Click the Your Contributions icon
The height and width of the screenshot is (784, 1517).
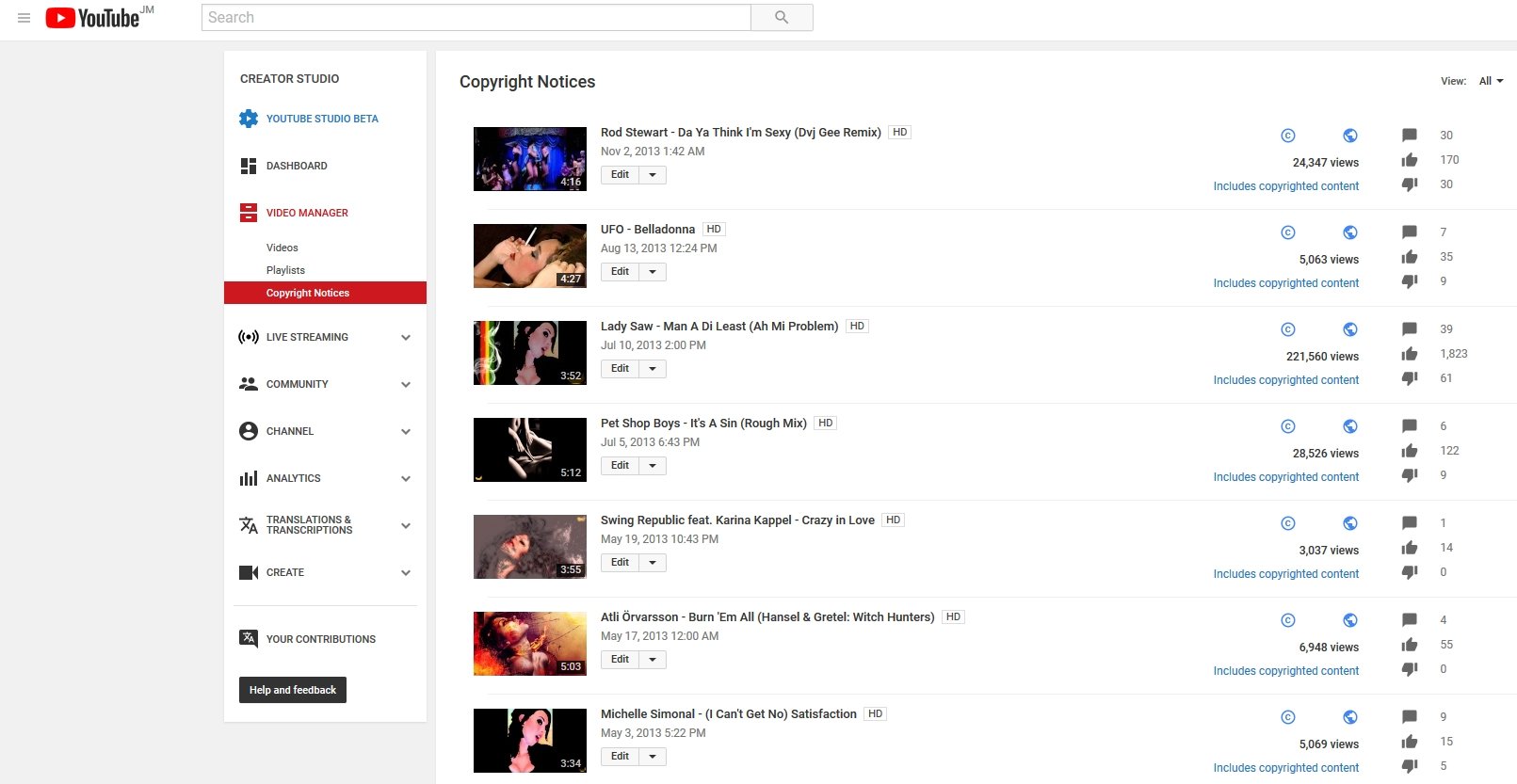click(249, 638)
